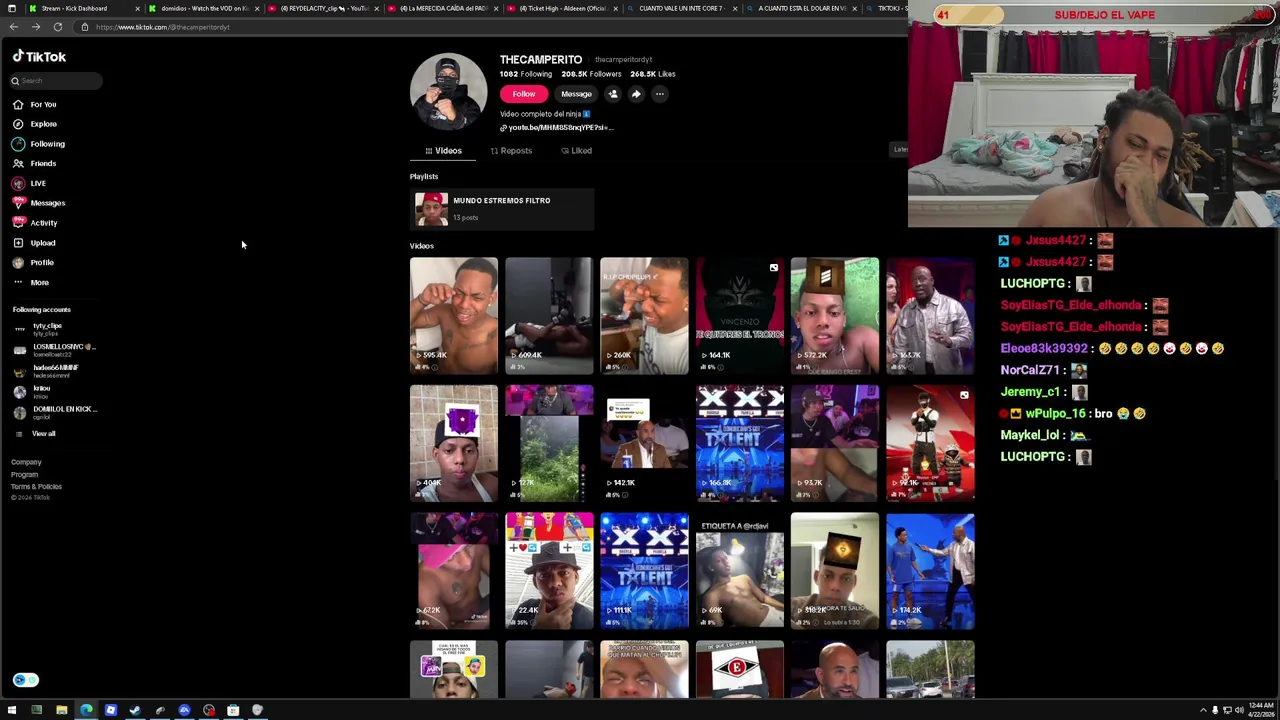Open the video with 609.4K views
Screen dimensions: 1280x720
coord(549,316)
